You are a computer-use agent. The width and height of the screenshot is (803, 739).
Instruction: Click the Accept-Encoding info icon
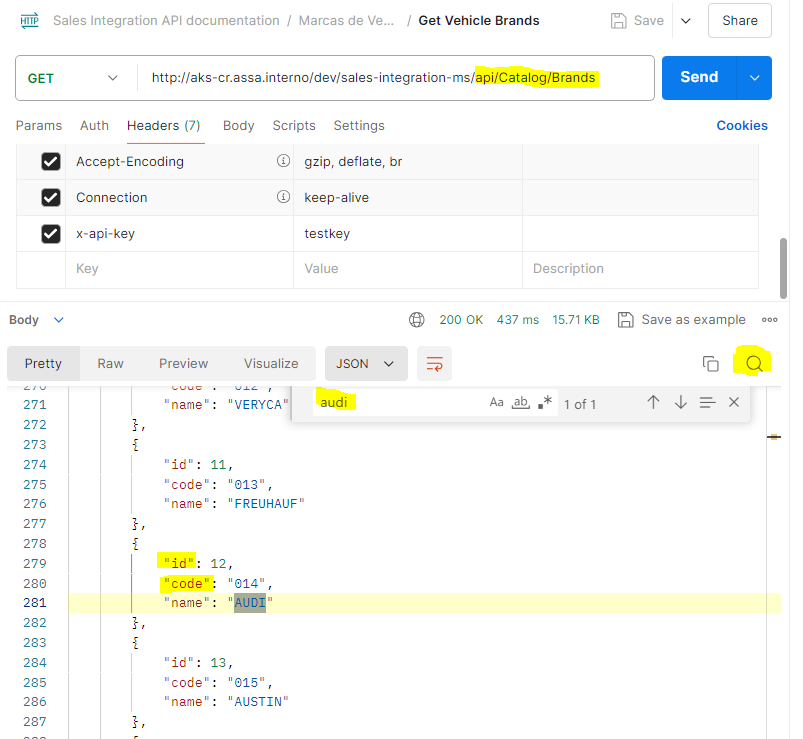(x=283, y=161)
